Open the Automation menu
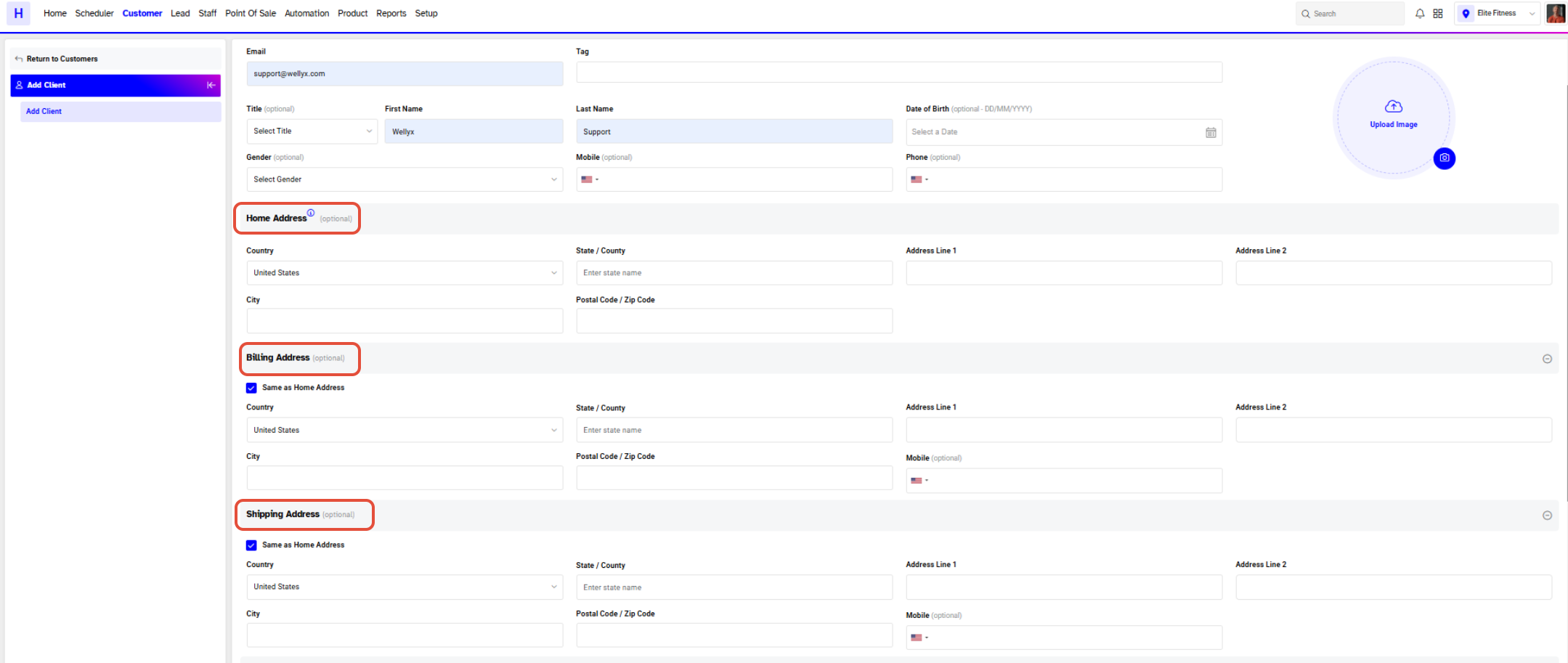This screenshot has height=663, width=1568. click(x=306, y=13)
